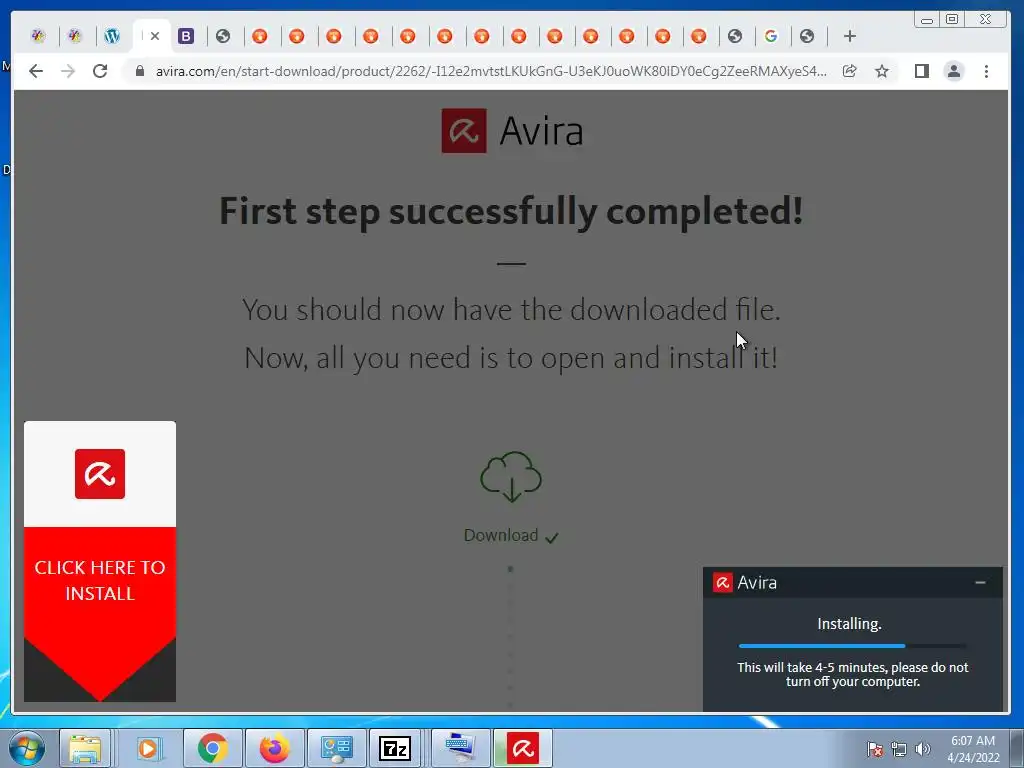Launch Firefox from the taskbar
Image resolution: width=1024 pixels, height=768 pixels.
pos(274,748)
